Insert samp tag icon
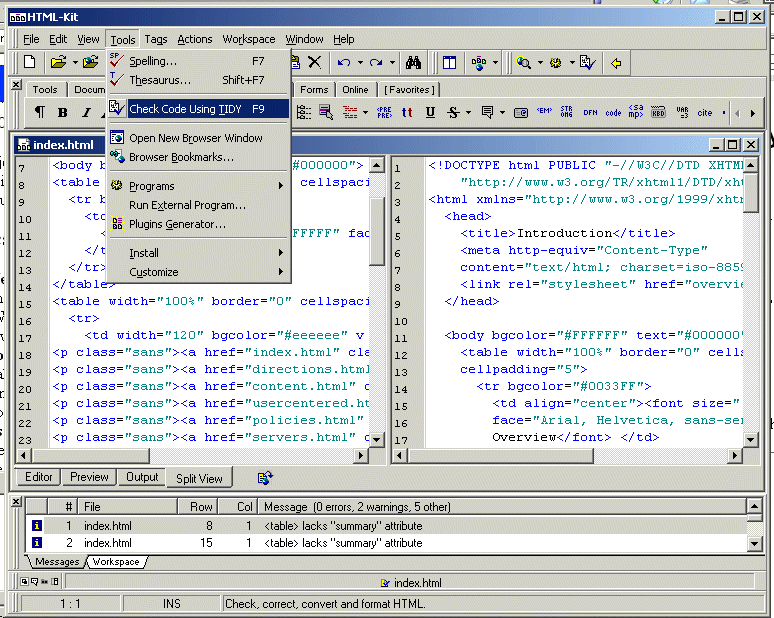Screen dimensions: 774x618 click(636, 112)
